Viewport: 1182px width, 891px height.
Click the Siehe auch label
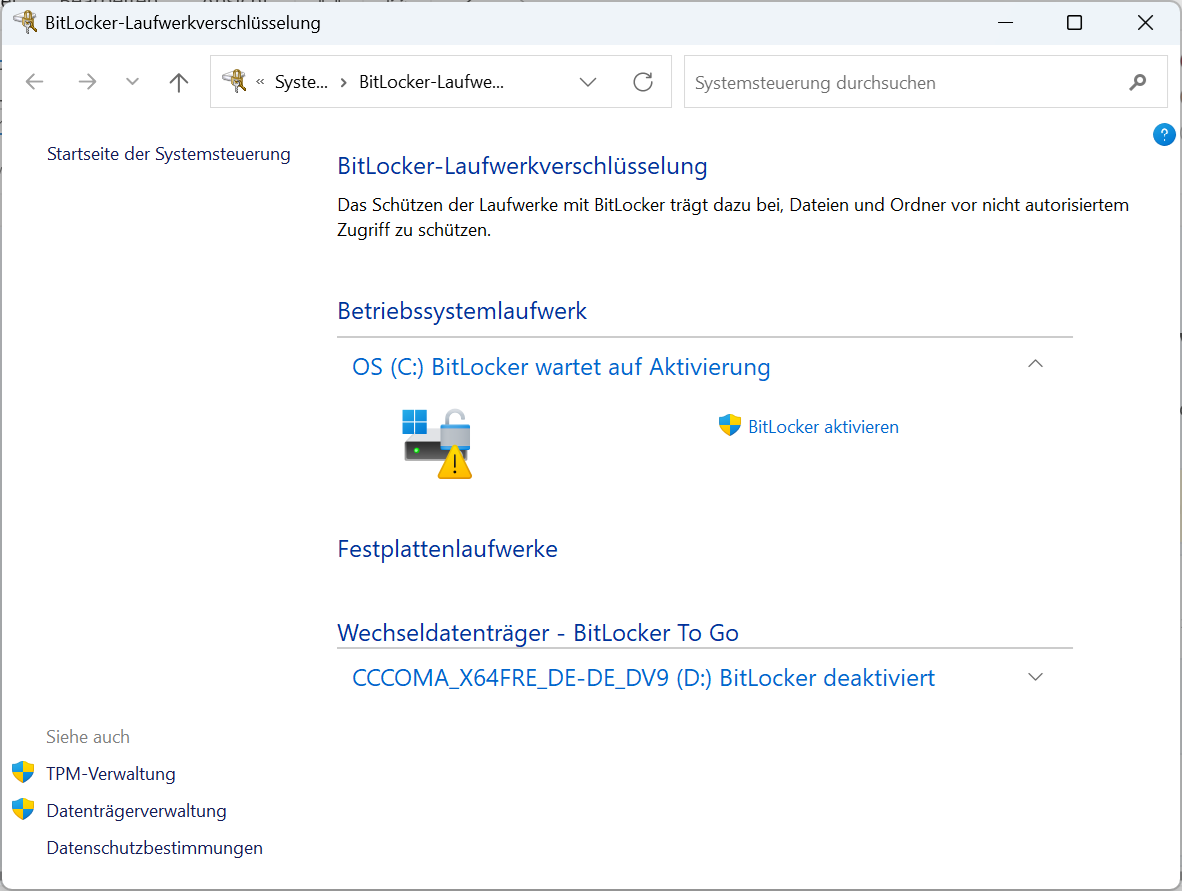click(x=88, y=736)
